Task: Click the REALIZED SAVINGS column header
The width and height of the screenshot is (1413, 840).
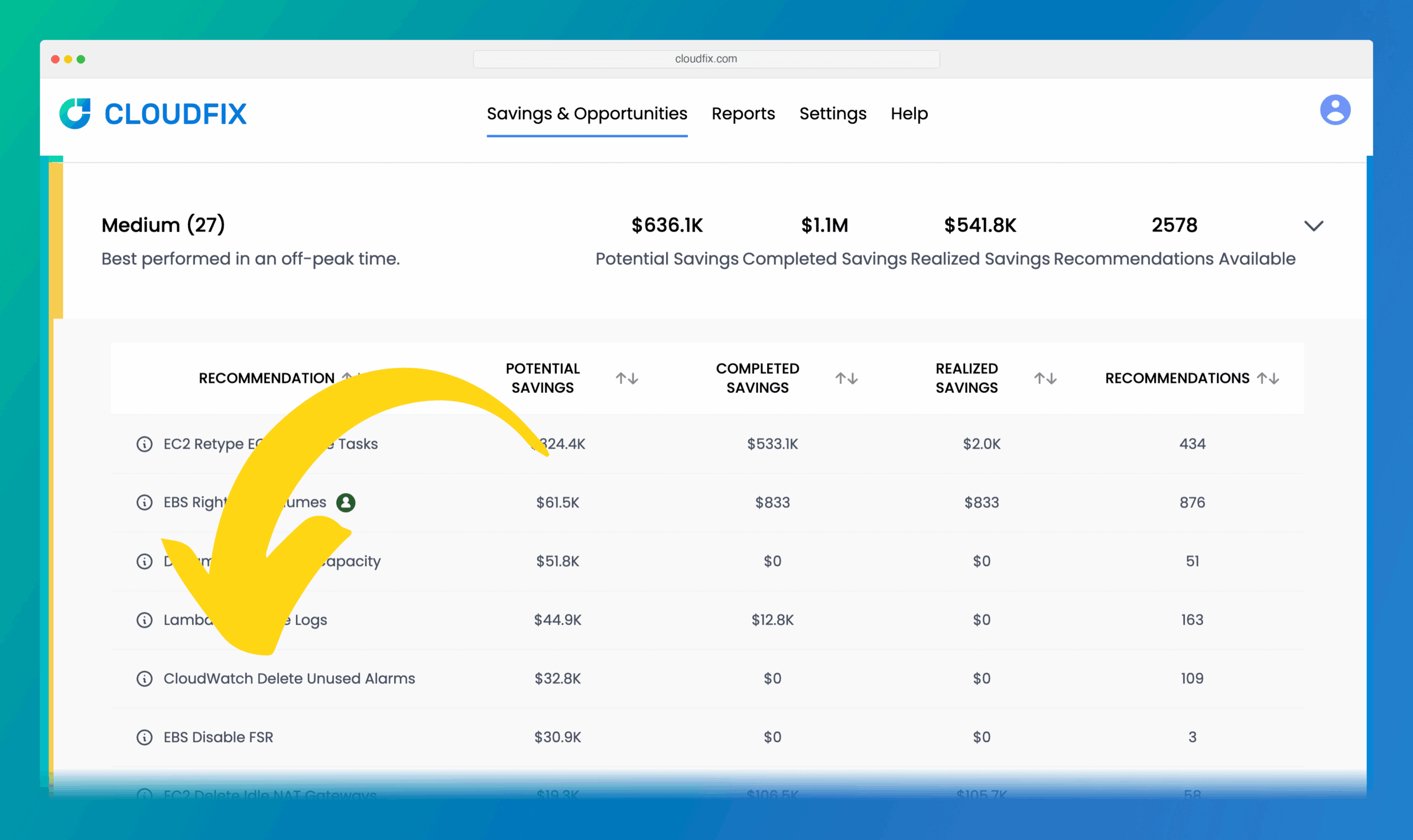Action: click(x=966, y=378)
